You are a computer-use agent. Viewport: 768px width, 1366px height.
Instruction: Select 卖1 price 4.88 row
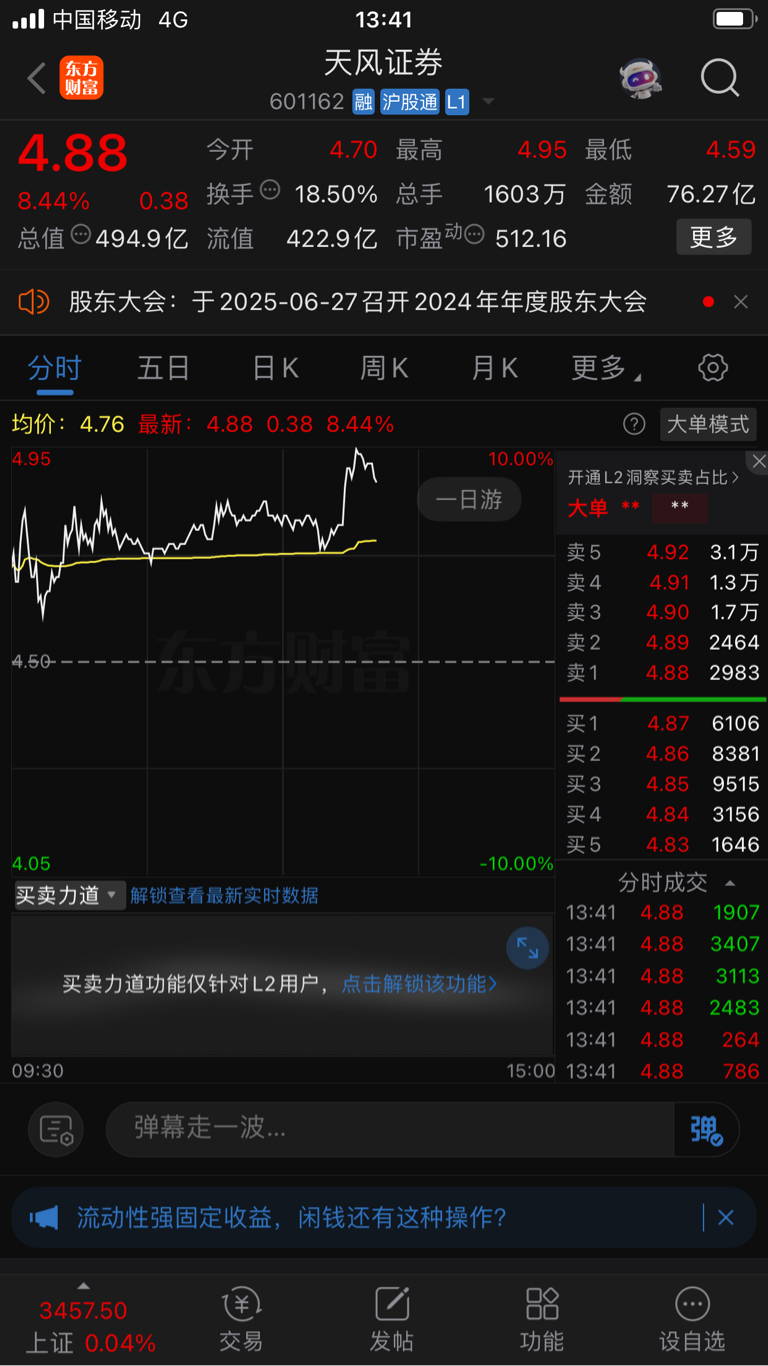662,673
